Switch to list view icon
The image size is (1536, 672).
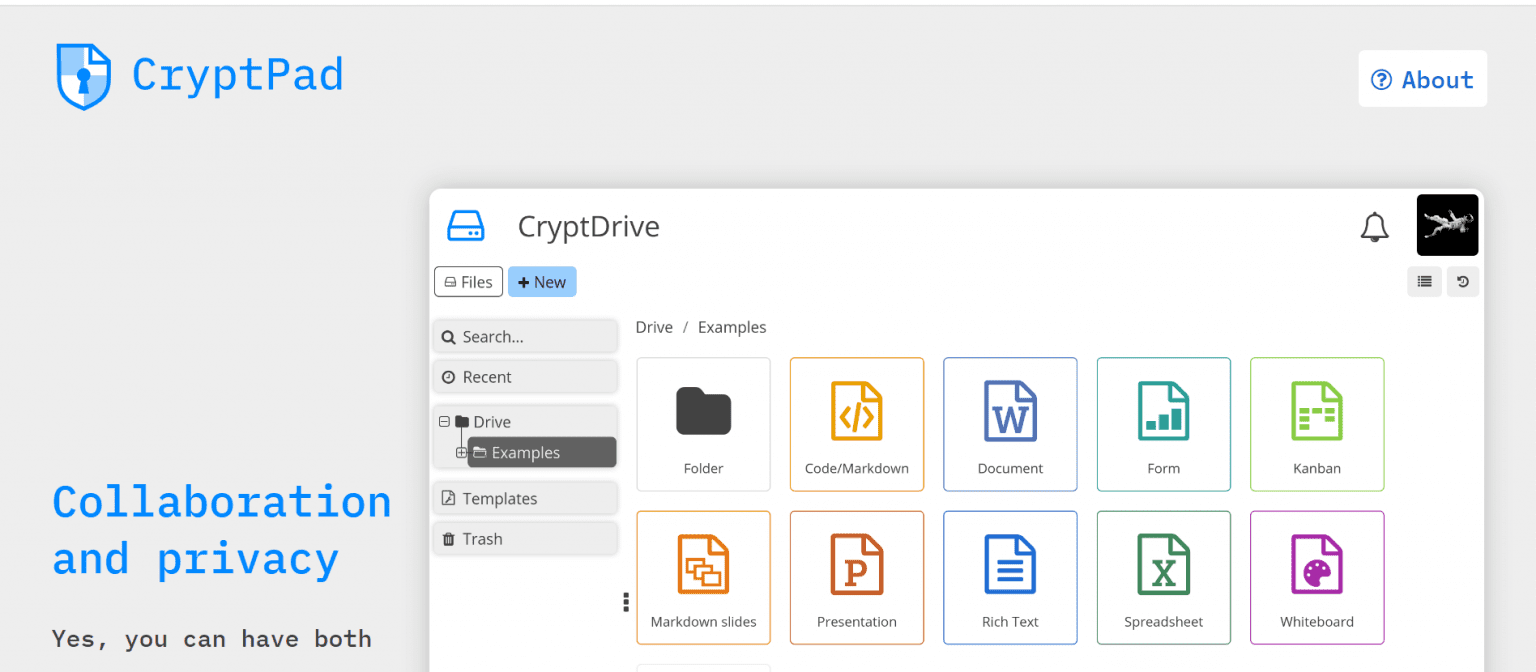tap(1424, 282)
